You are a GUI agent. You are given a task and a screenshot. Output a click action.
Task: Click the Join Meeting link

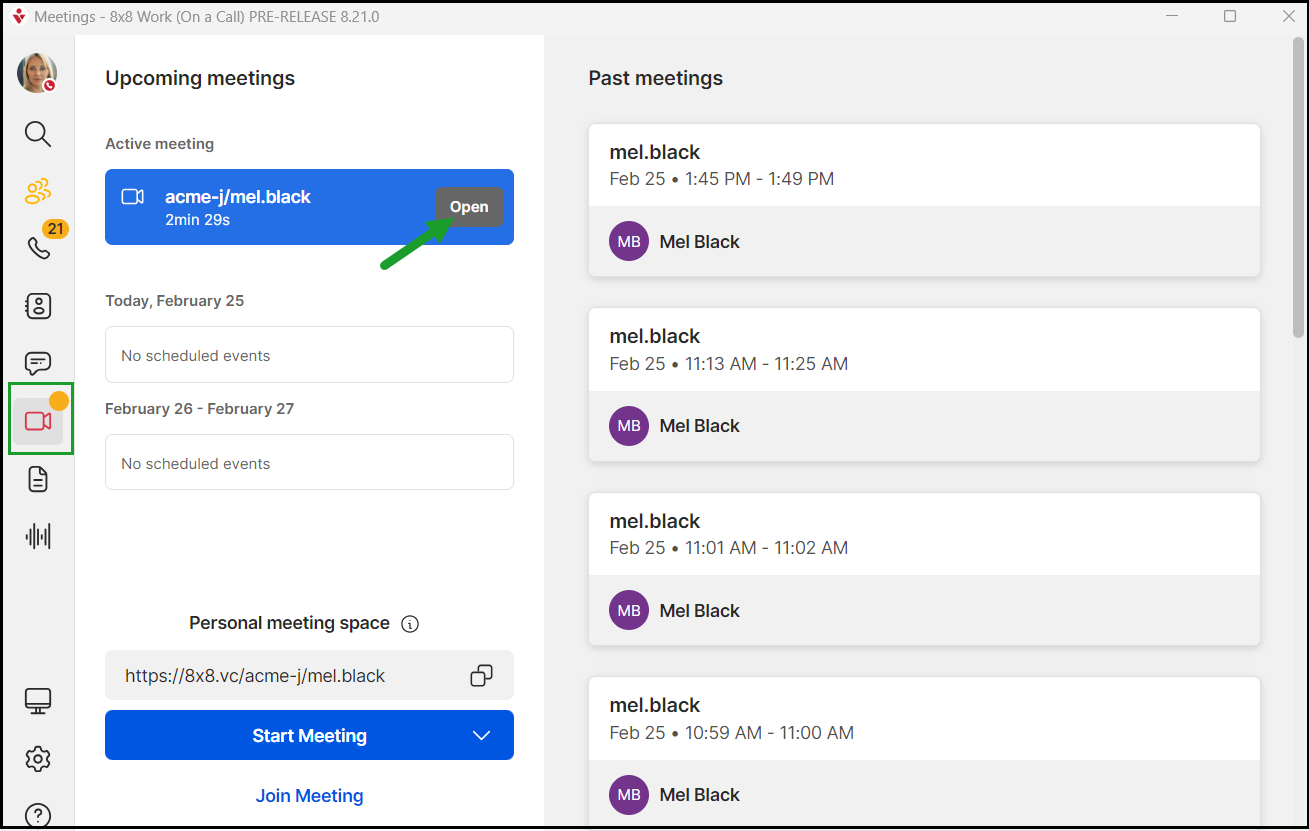309,796
